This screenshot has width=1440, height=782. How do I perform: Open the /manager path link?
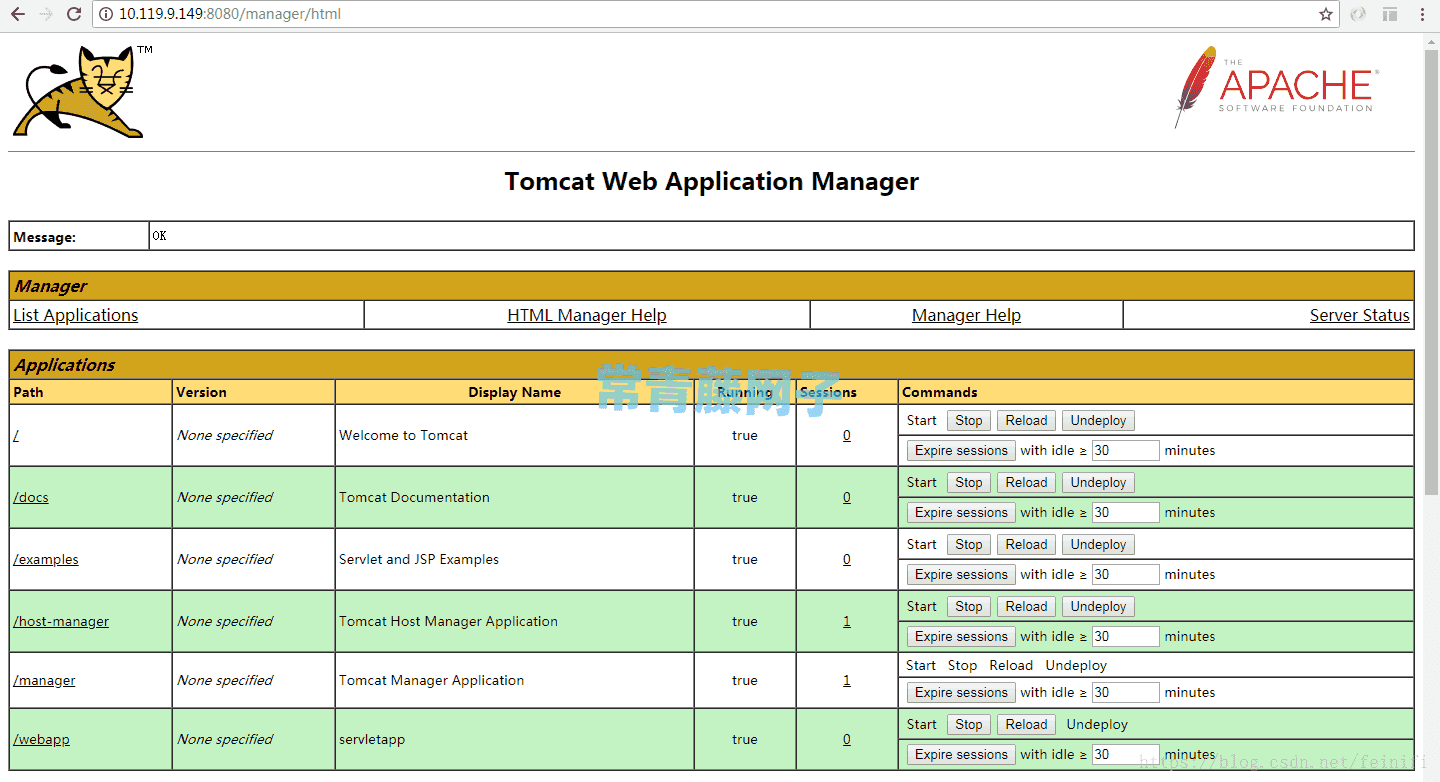(x=44, y=680)
